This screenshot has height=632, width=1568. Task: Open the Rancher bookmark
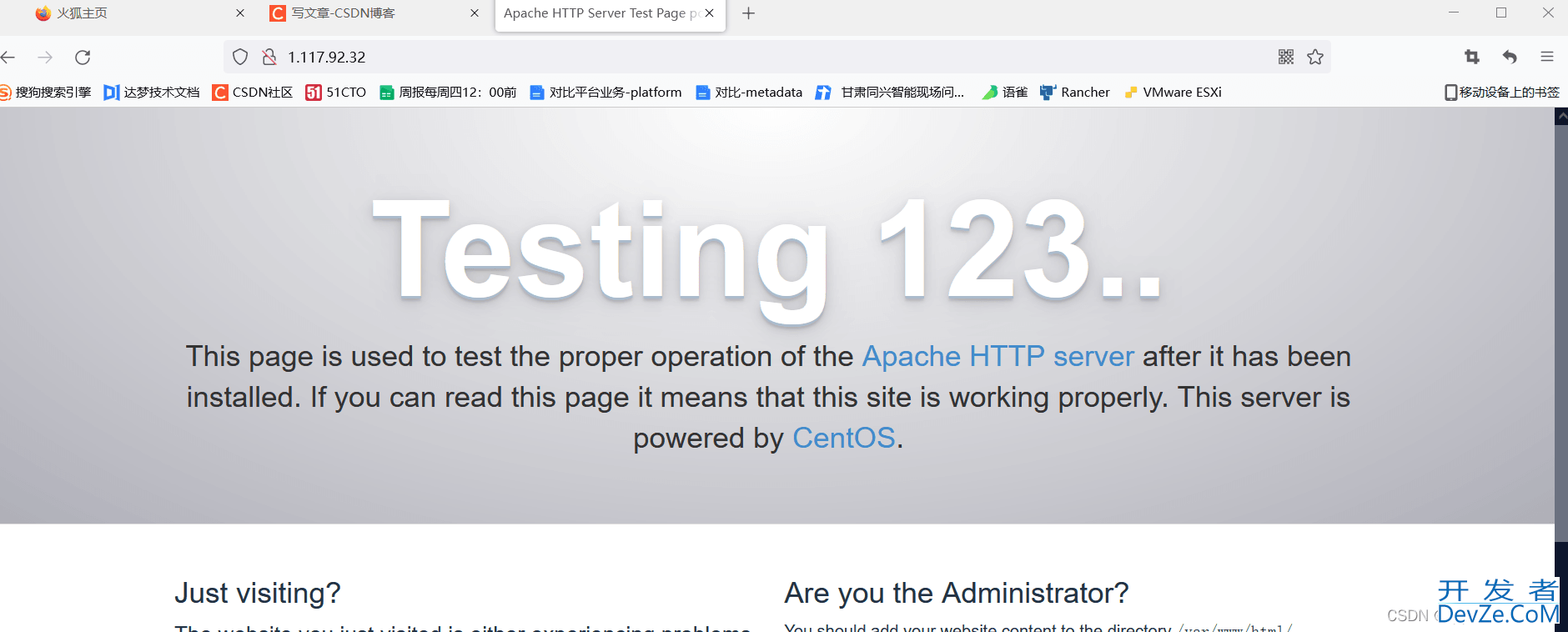[1075, 93]
